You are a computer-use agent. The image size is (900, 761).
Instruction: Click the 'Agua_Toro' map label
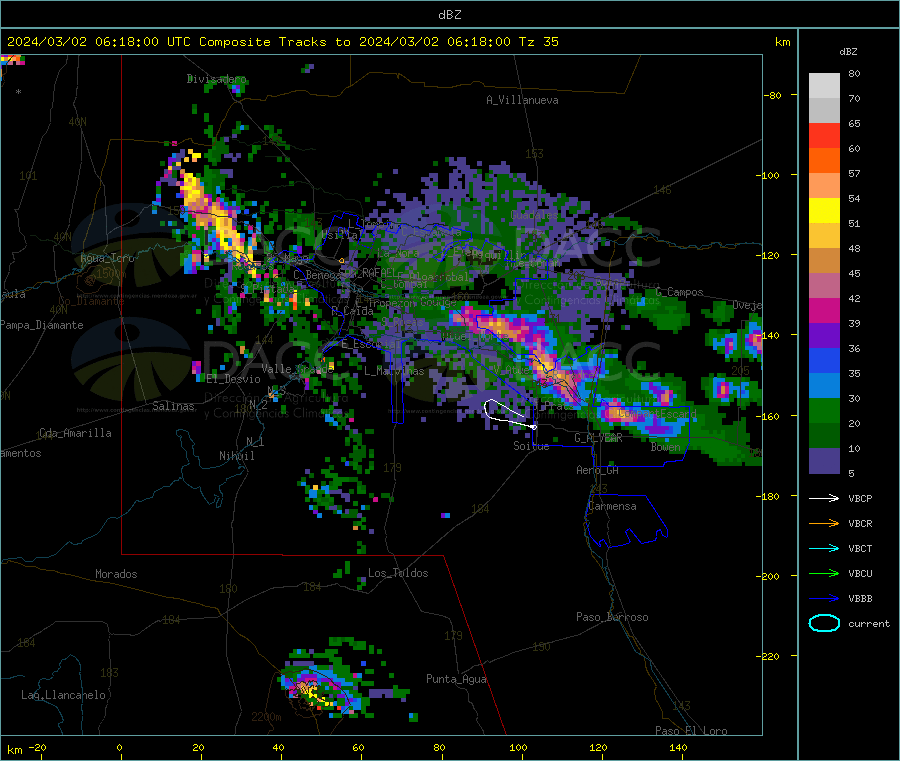tap(107, 258)
